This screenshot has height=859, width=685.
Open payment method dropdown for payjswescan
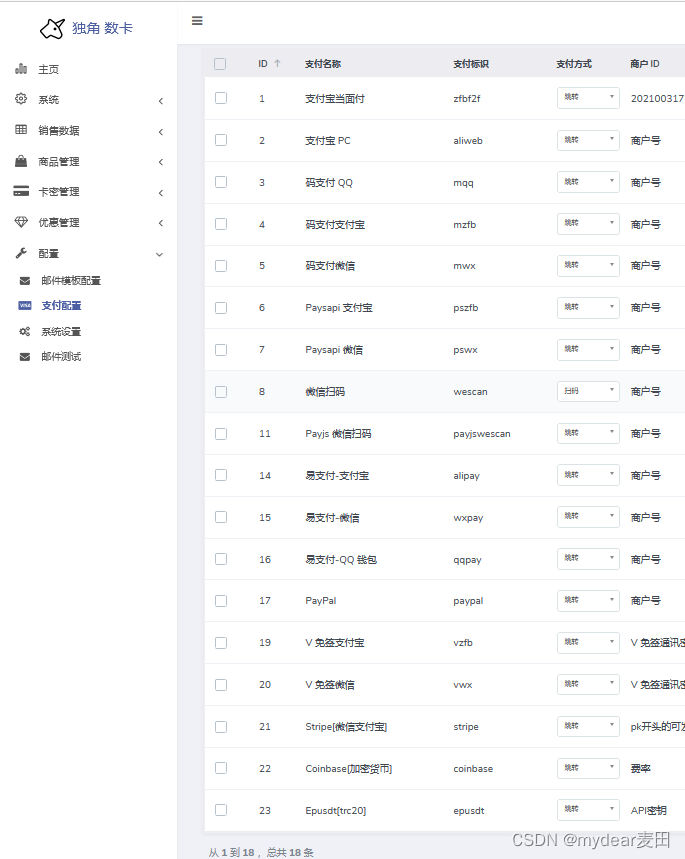point(588,433)
